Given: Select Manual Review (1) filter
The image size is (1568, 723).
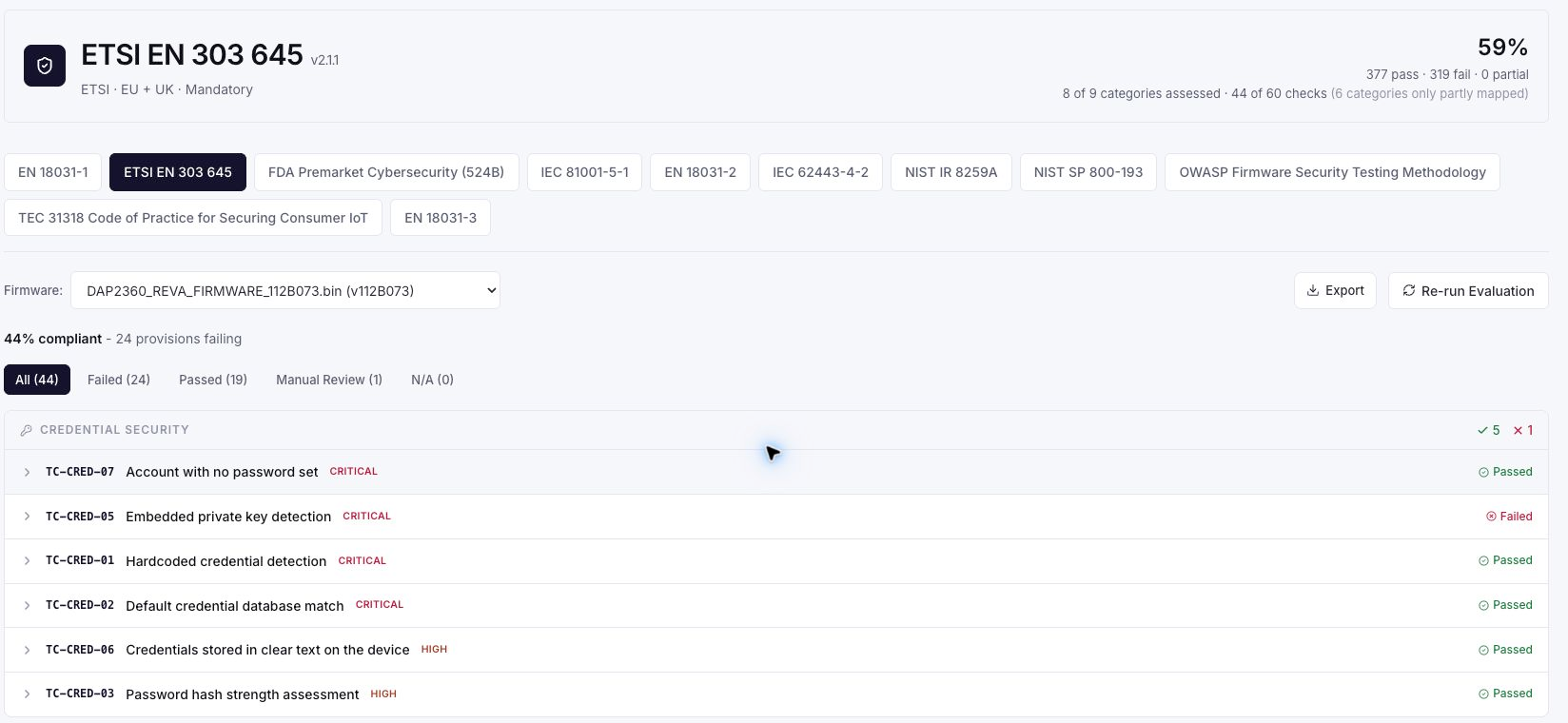Looking at the screenshot, I should pos(329,380).
